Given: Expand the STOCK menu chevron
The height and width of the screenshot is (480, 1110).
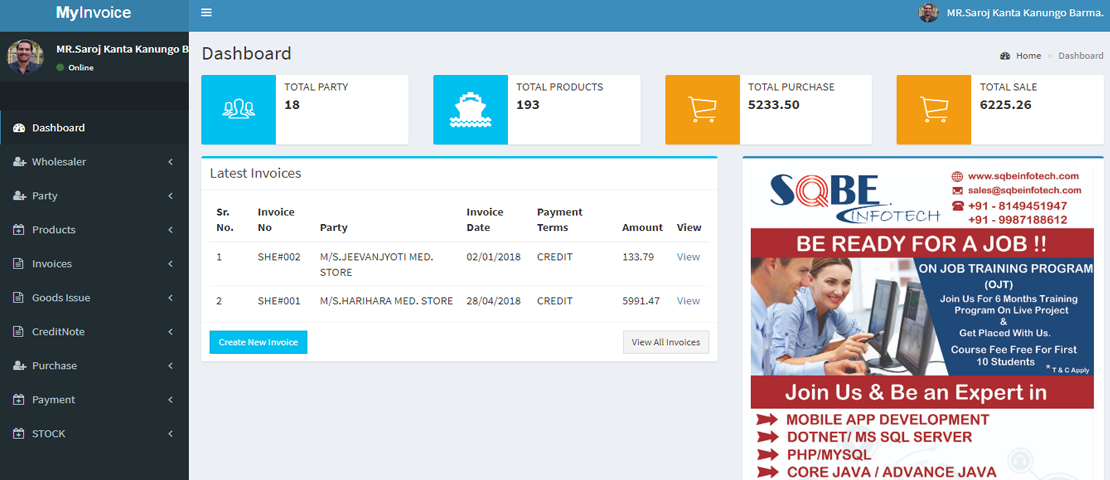Looking at the screenshot, I should (x=171, y=434).
